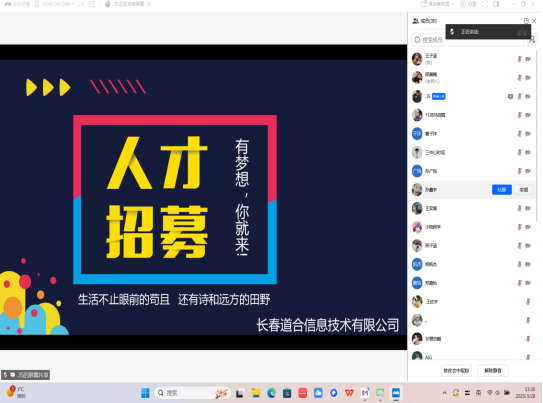Open the blue cloud app on taskbar

click(x=318, y=393)
